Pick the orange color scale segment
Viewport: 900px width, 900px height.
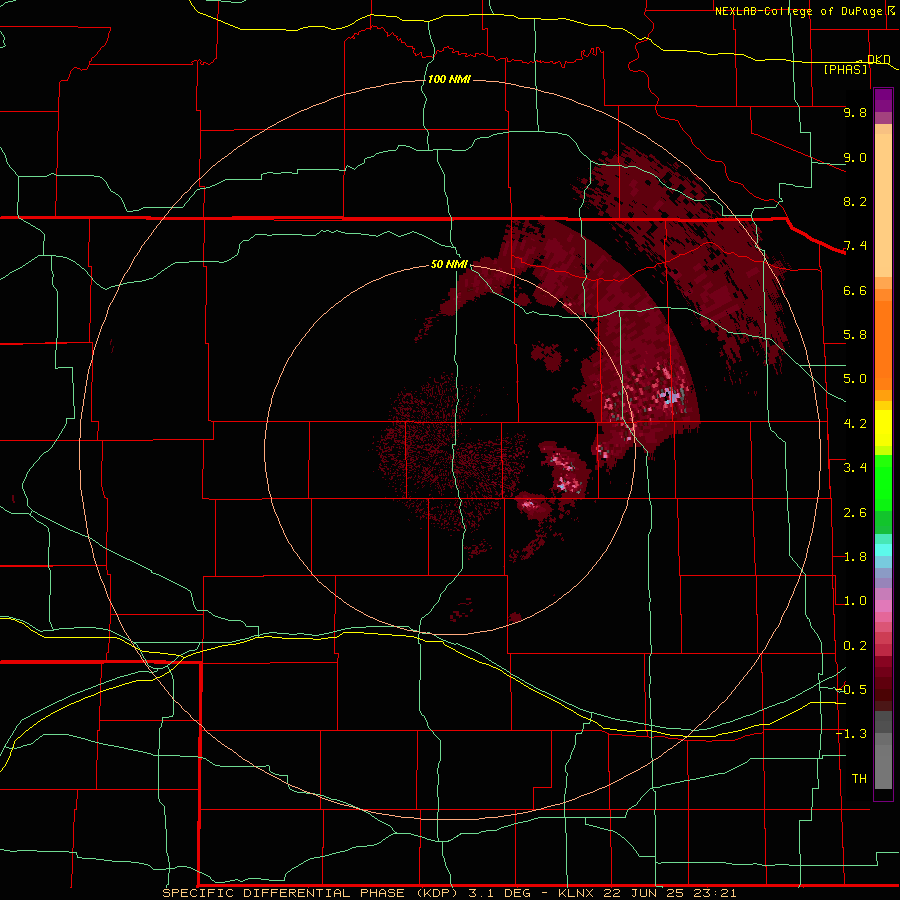(883, 345)
